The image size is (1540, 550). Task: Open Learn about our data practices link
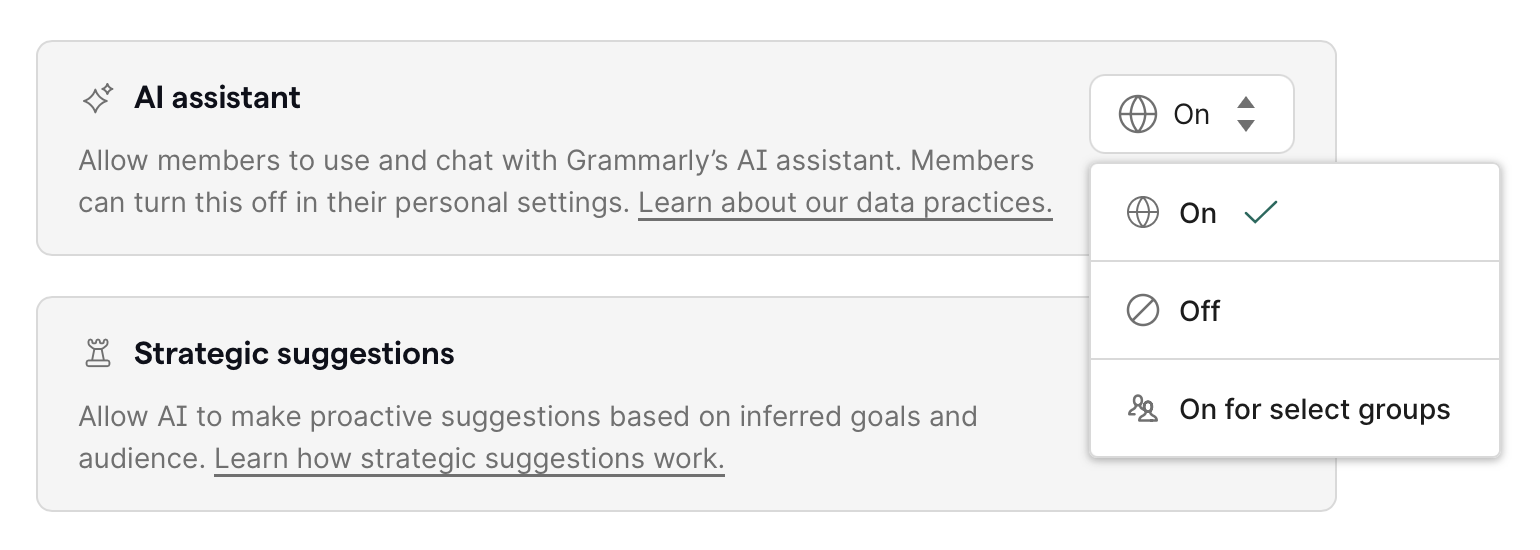(x=845, y=203)
